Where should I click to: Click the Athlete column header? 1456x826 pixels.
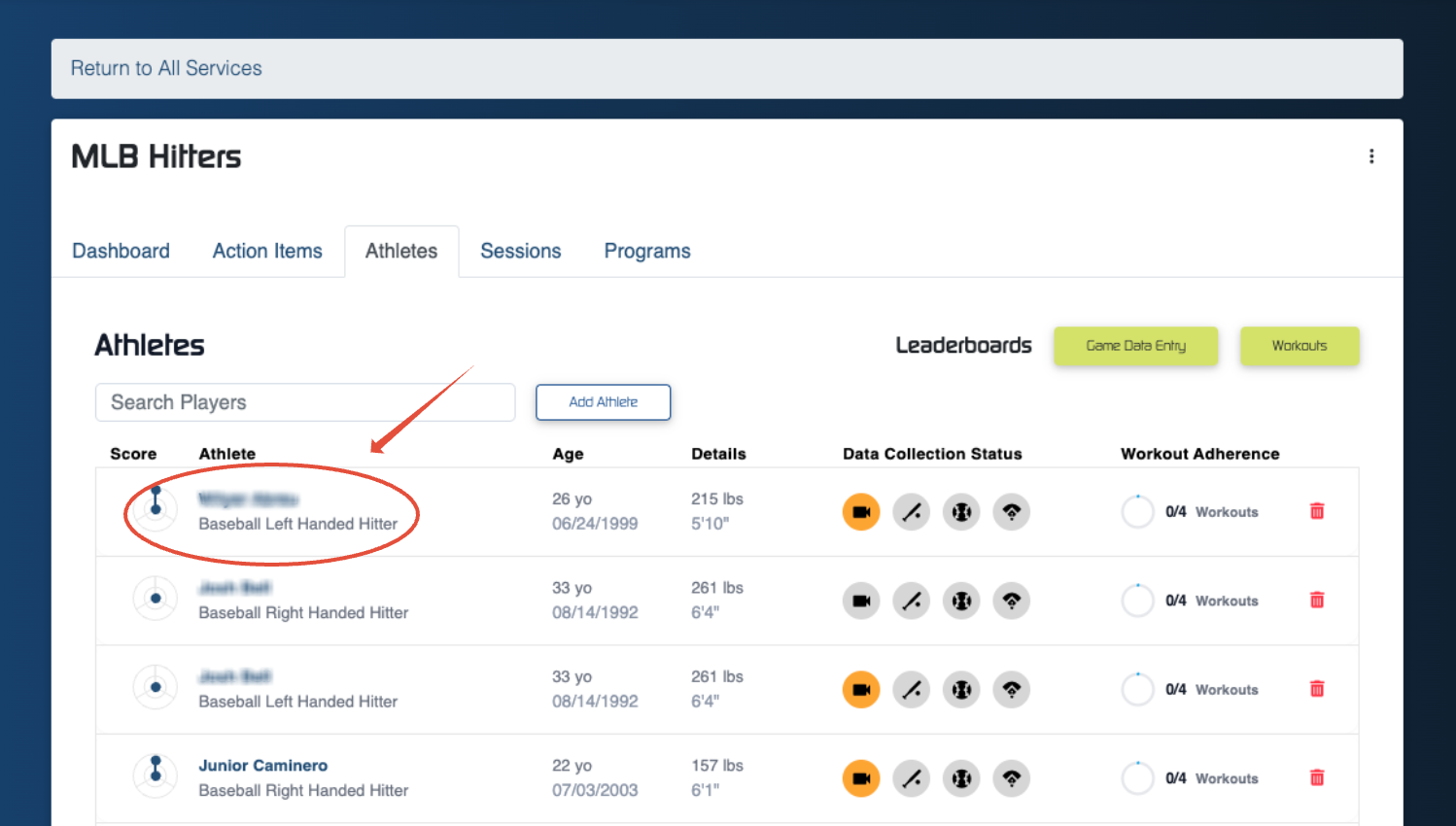pos(227,454)
